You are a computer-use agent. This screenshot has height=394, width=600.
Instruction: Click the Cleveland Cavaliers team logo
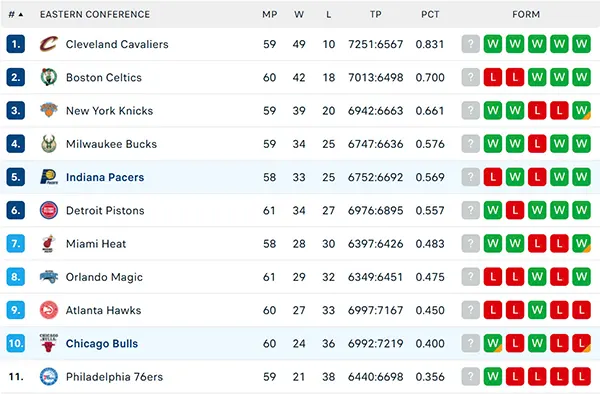point(49,44)
